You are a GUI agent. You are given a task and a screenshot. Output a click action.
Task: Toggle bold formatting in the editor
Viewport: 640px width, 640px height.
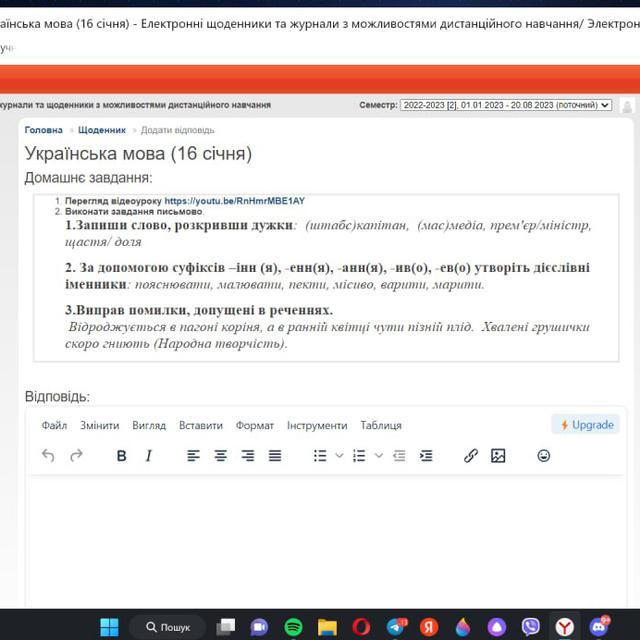122,456
